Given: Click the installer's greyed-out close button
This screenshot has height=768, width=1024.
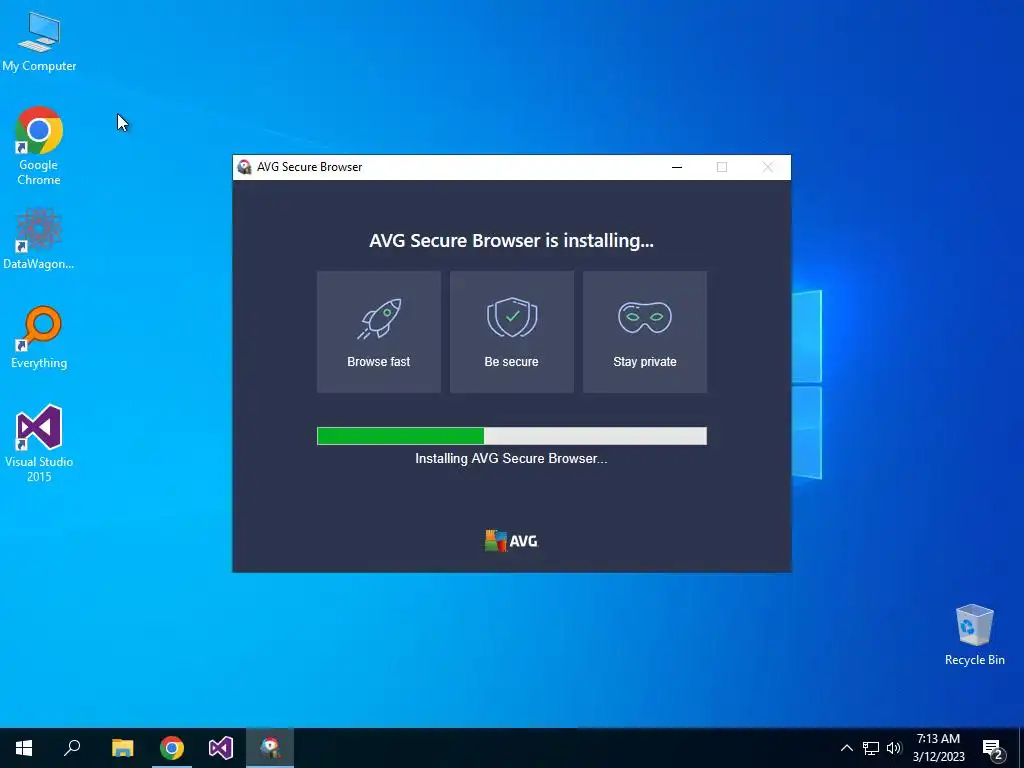Looking at the screenshot, I should click(x=768, y=167).
